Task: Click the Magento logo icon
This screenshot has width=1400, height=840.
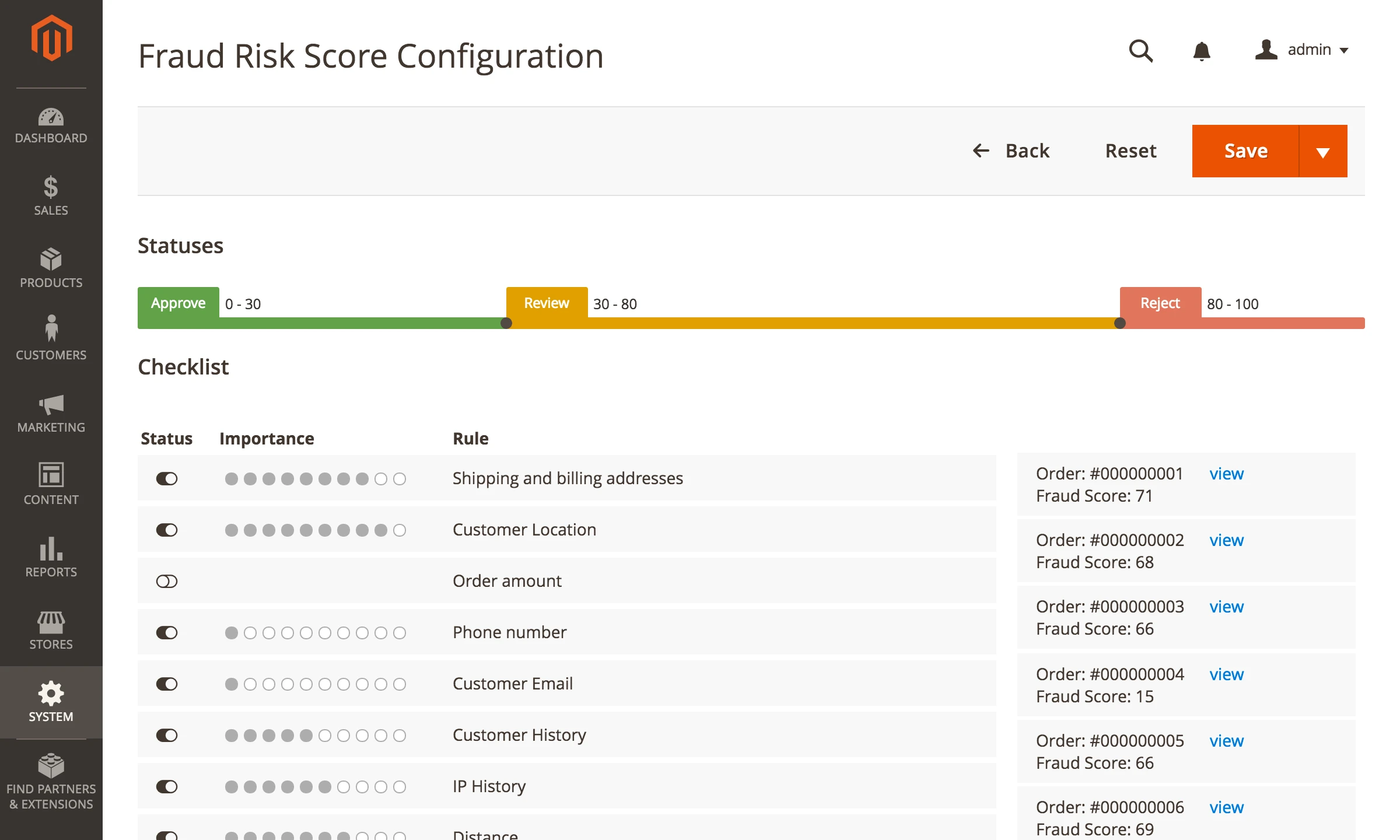Action: (51, 38)
